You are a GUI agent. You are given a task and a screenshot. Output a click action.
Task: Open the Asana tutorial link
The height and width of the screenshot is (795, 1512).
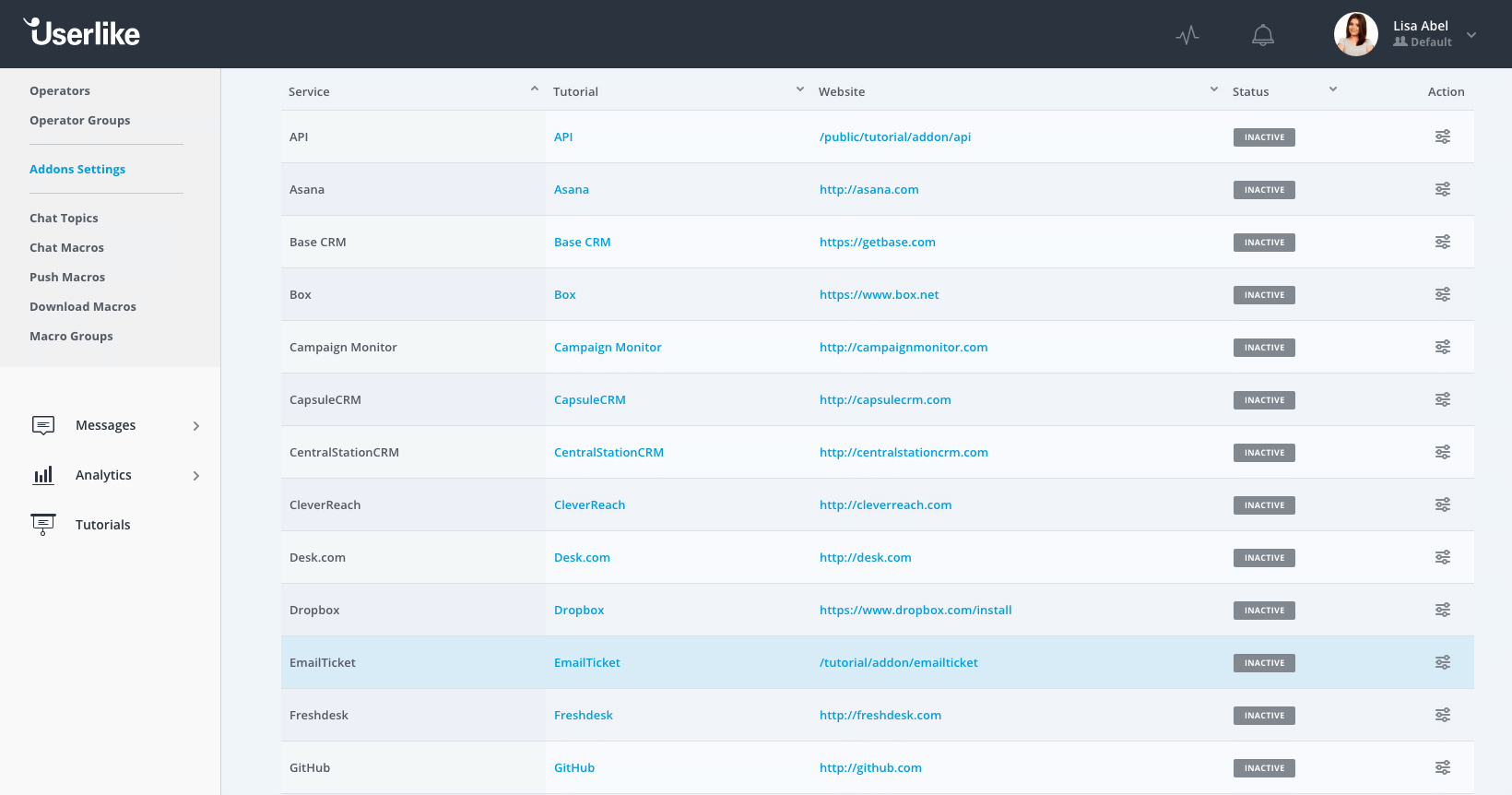point(572,190)
